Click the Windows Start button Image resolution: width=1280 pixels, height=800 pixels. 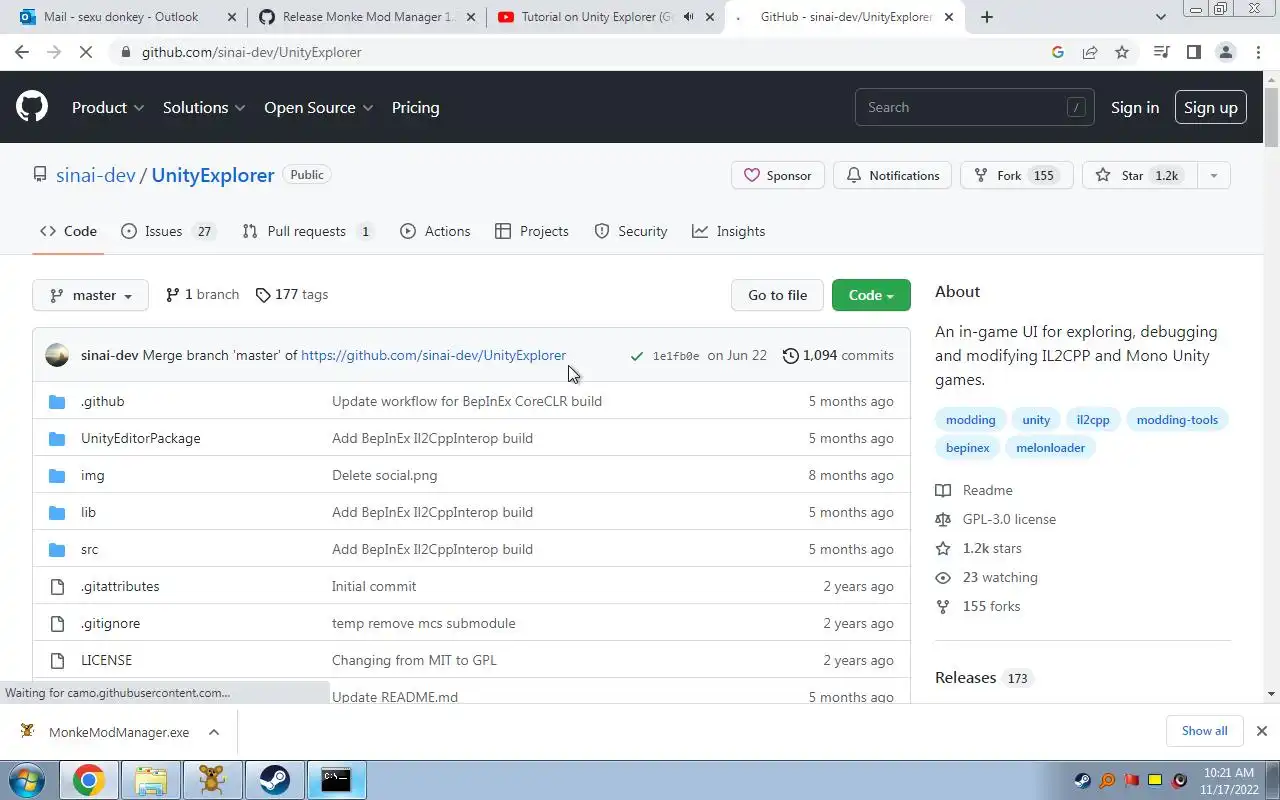[26, 780]
